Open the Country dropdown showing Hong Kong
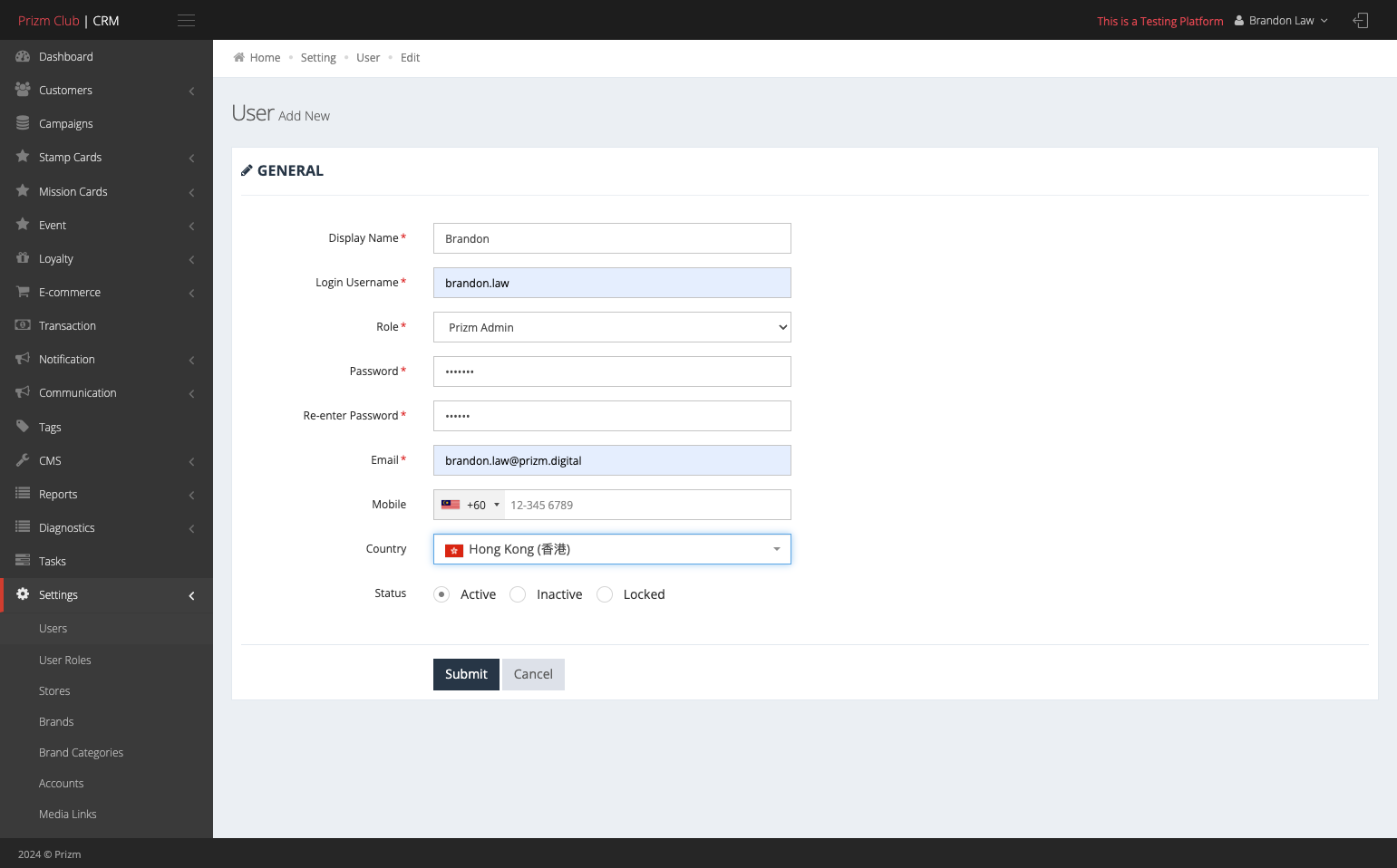Screen dimensions: 1397x868 point(612,549)
